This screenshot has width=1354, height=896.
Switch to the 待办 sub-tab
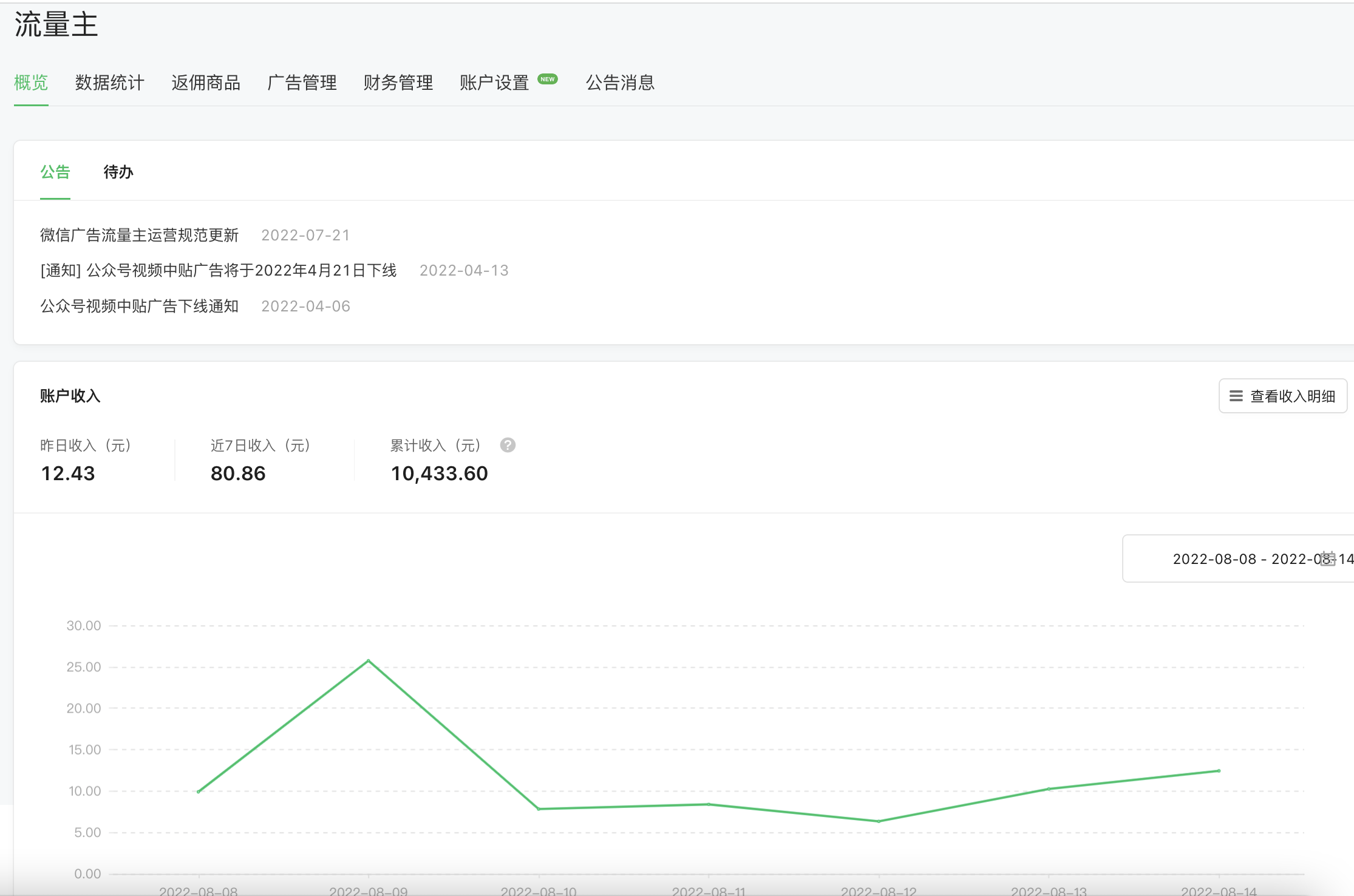click(118, 172)
